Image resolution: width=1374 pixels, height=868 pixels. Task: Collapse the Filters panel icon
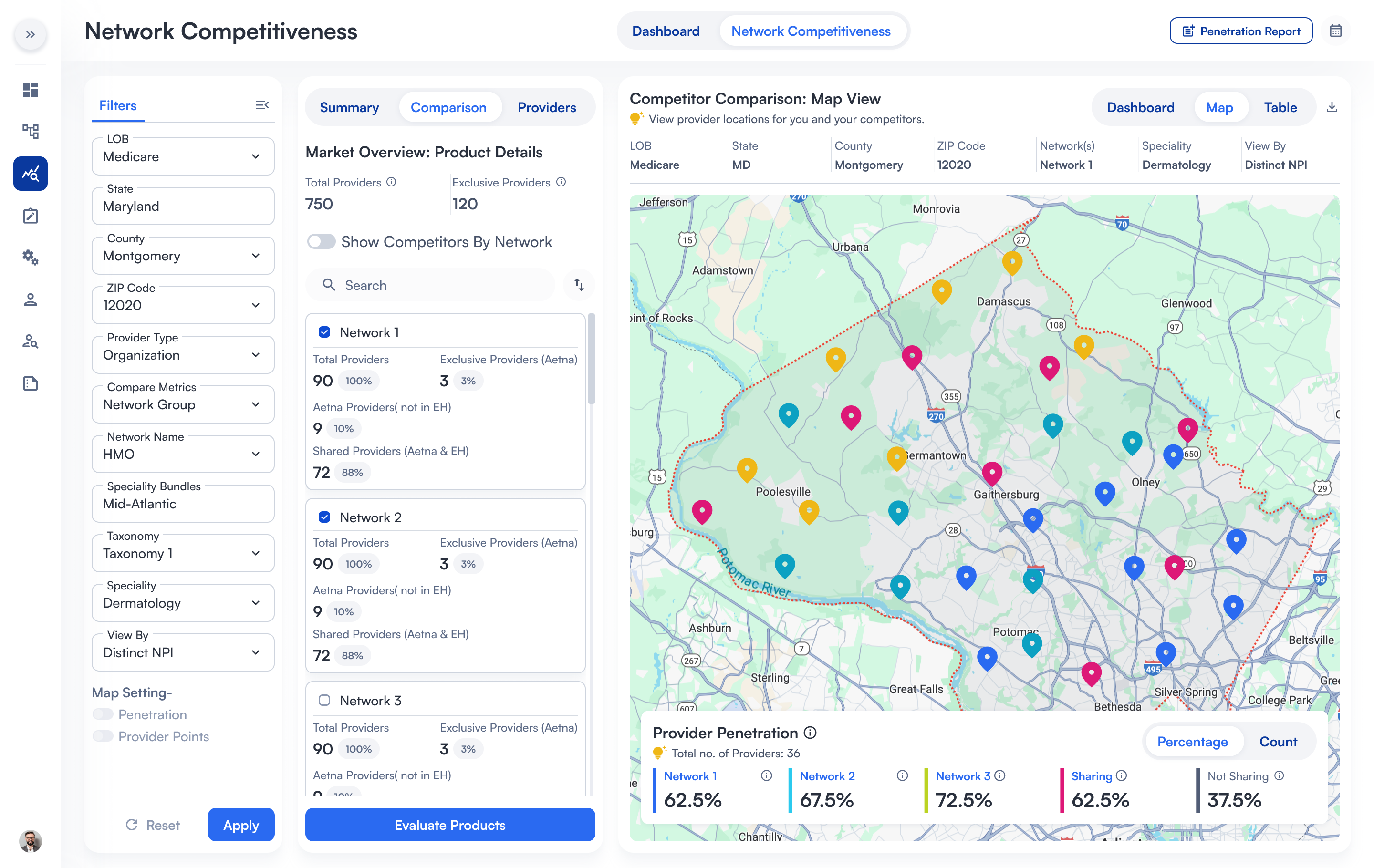click(x=262, y=105)
